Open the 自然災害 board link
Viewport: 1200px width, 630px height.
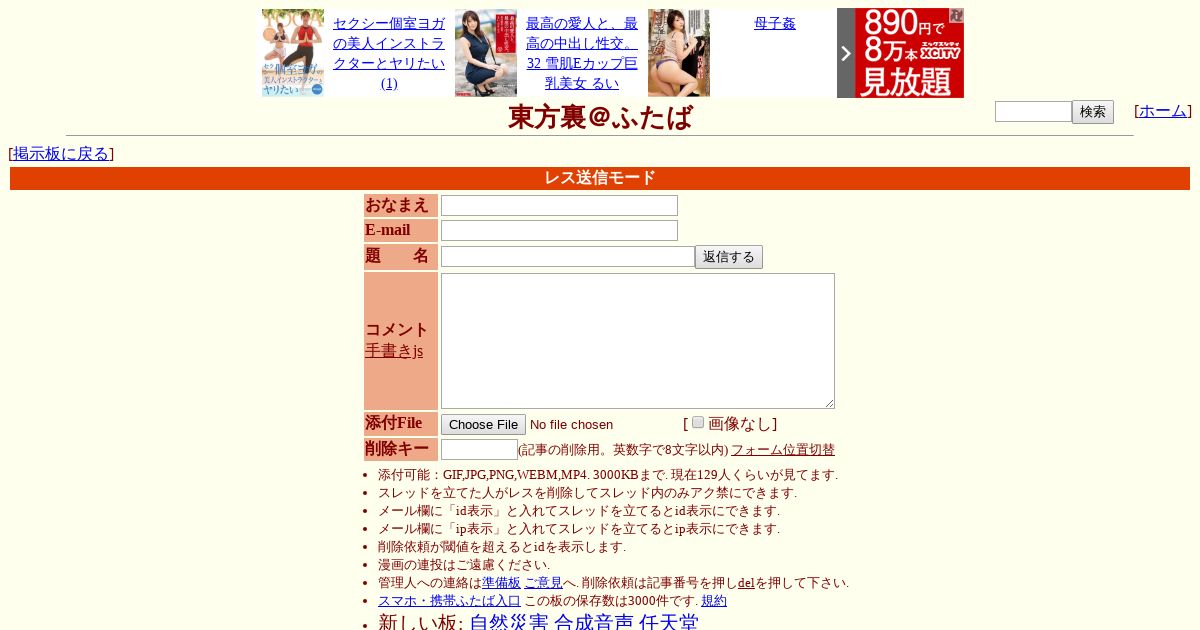[x=509, y=623]
